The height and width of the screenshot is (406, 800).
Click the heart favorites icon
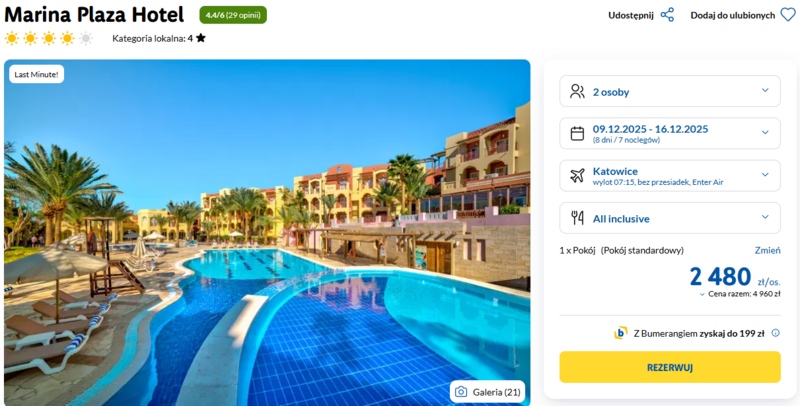pos(788,15)
